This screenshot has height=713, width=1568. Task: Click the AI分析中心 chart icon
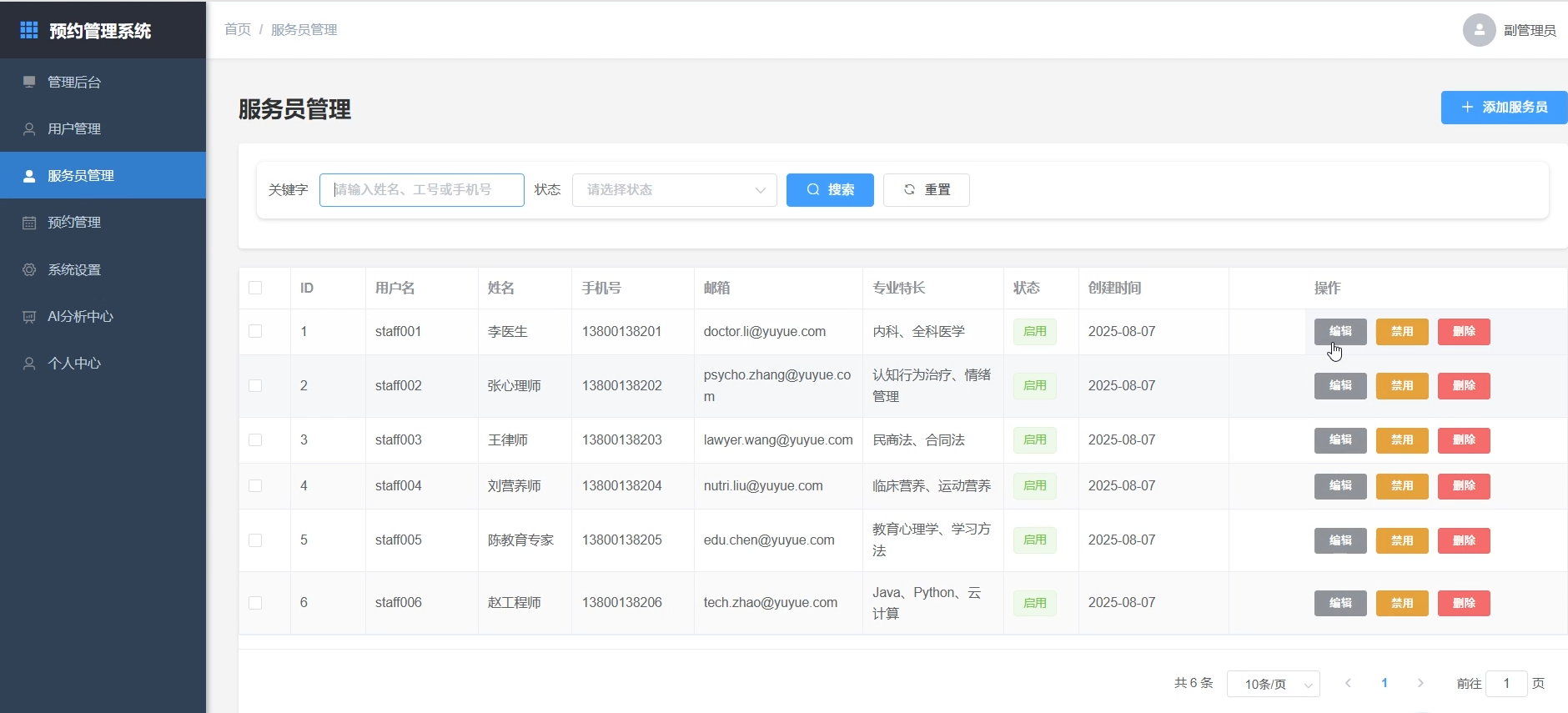coord(29,316)
